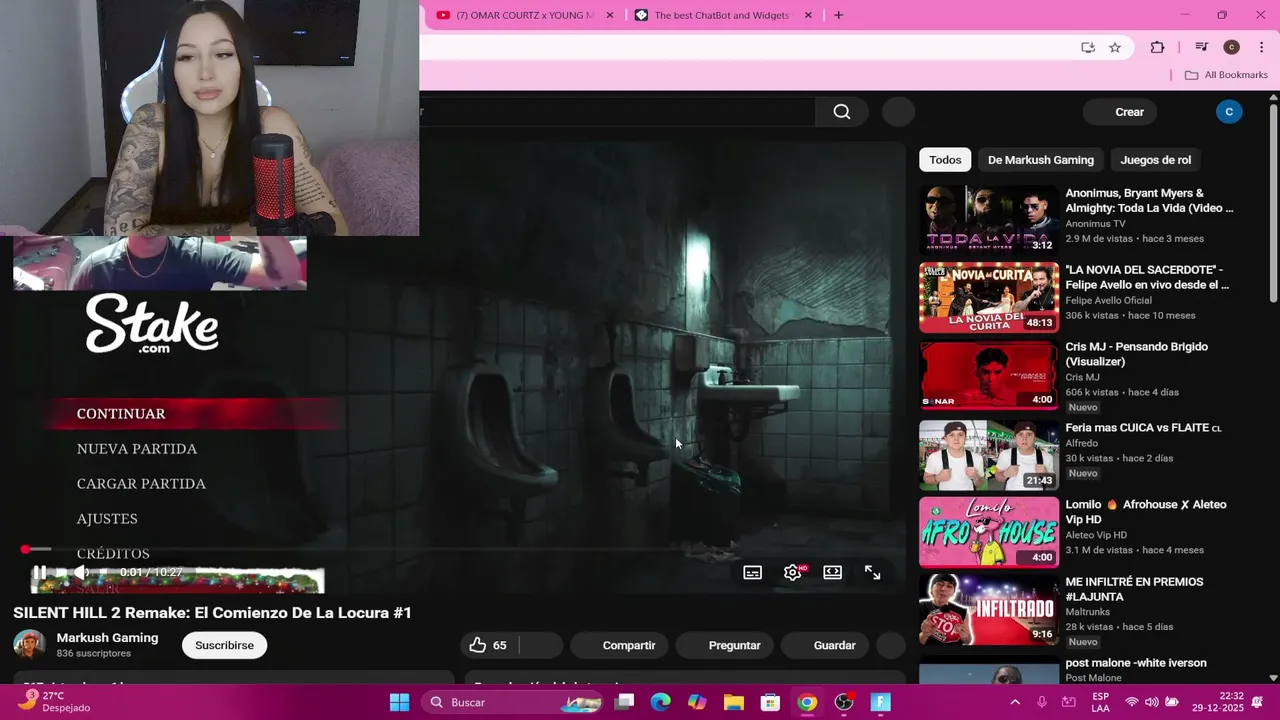Open Markush Gaming channel avatar
Screen dimensions: 1280x720
[29, 645]
